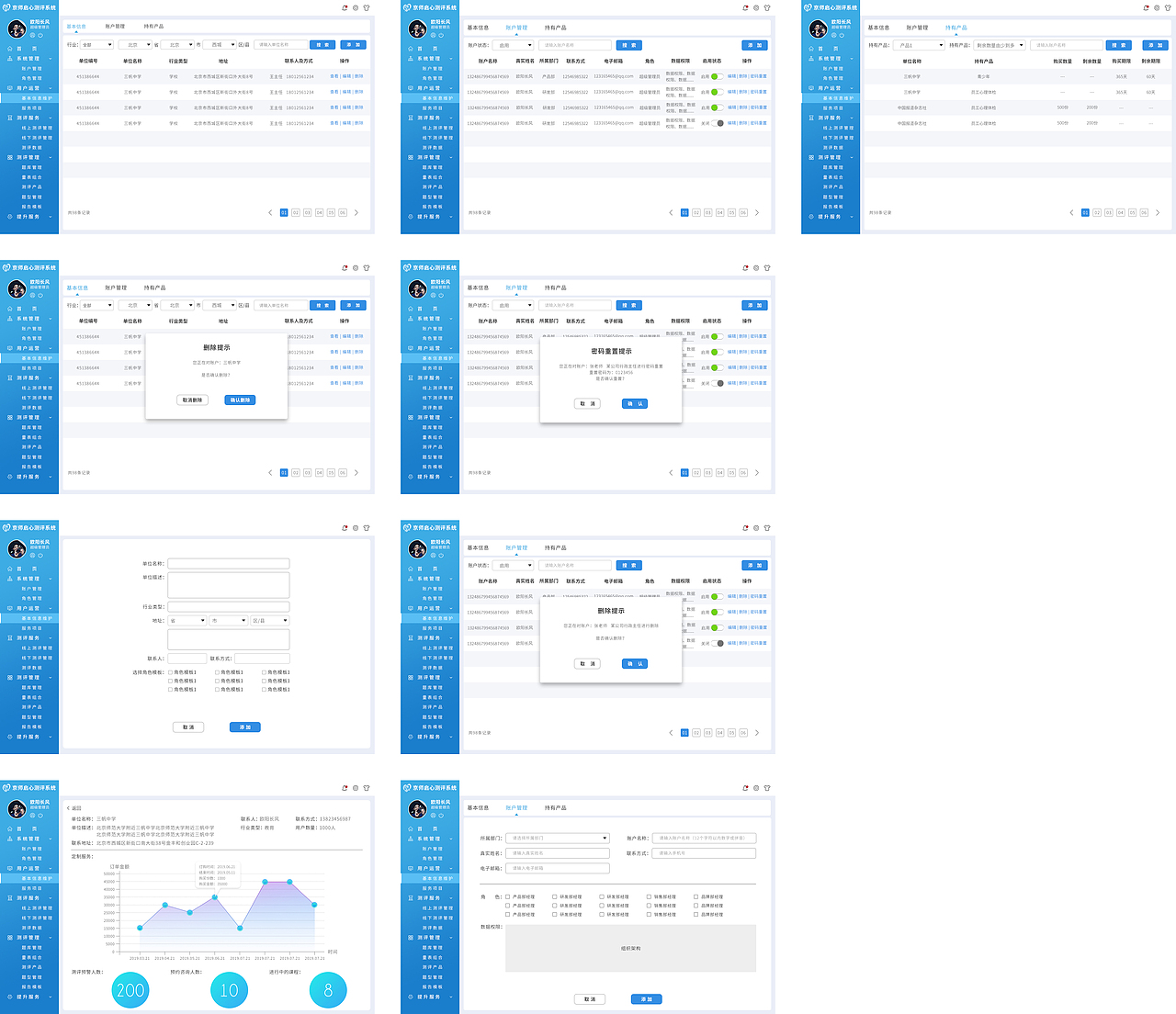
Task: Click the home icon on the 所属部门 form screen
Action: (x=411, y=828)
